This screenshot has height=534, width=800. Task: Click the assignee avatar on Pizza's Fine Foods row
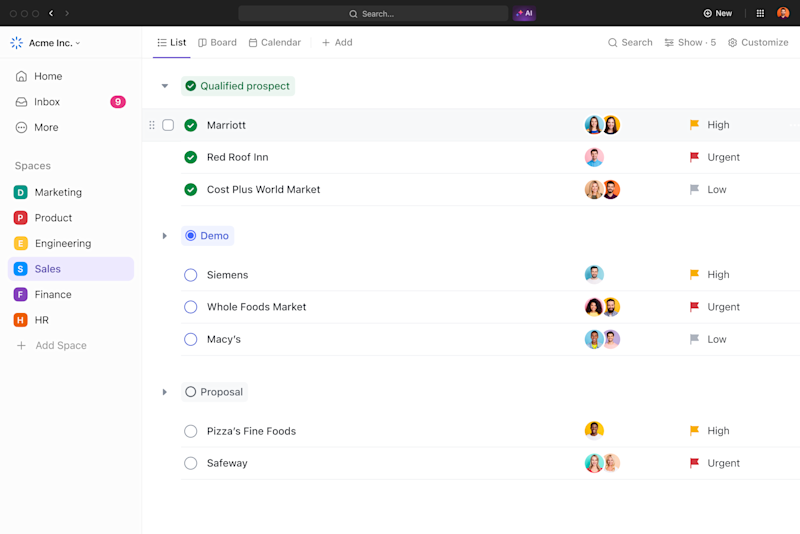(x=594, y=430)
